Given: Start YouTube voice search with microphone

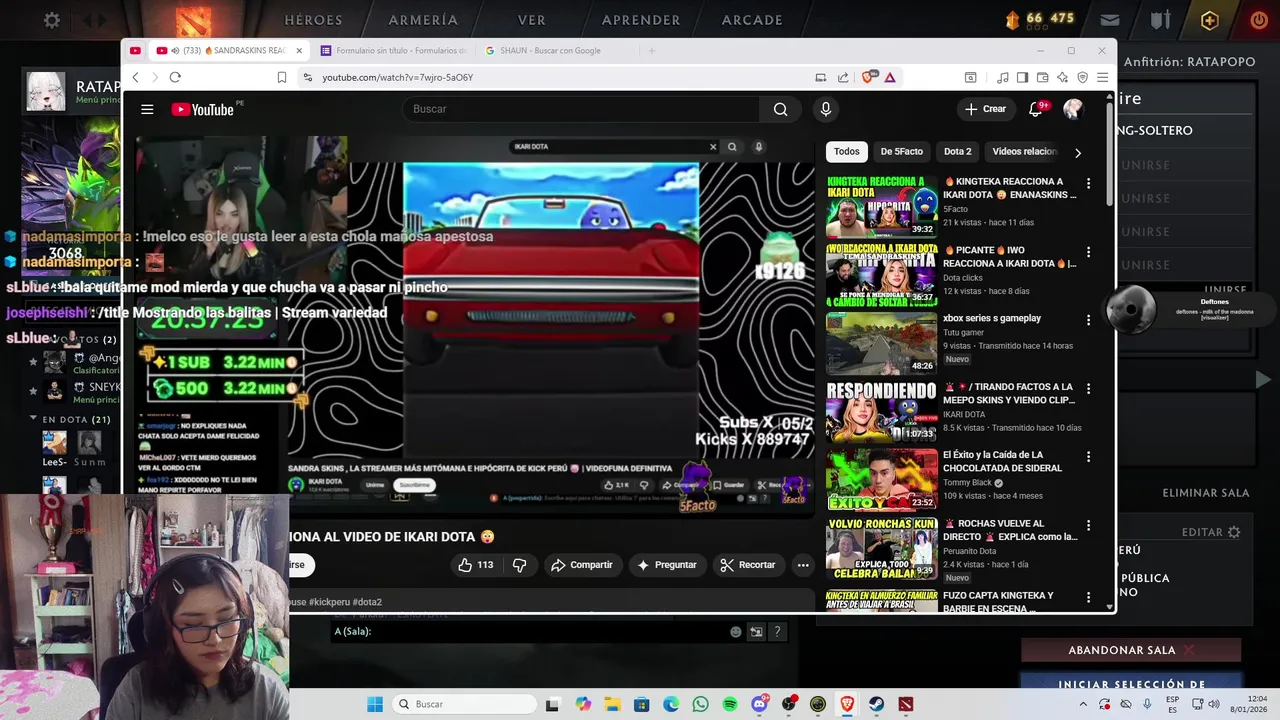Looking at the screenshot, I should click(x=825, y=109).
